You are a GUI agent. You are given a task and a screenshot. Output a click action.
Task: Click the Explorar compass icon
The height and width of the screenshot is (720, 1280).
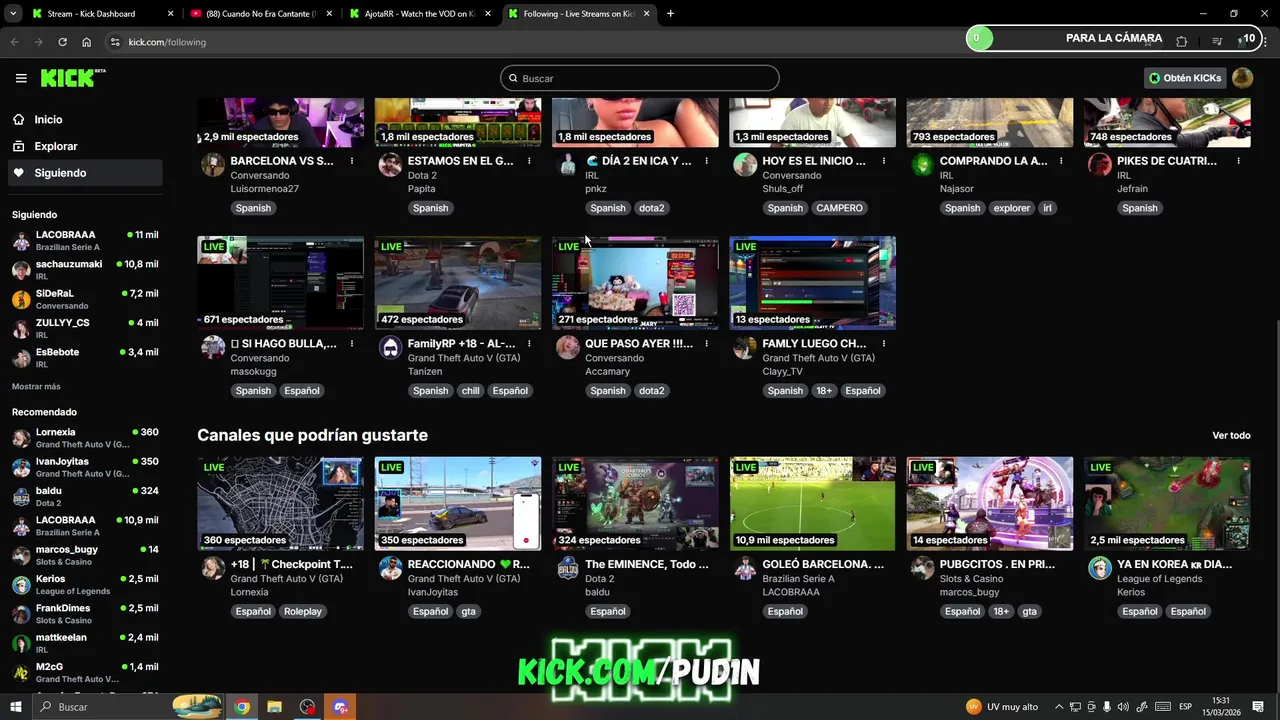coord(19,146)
